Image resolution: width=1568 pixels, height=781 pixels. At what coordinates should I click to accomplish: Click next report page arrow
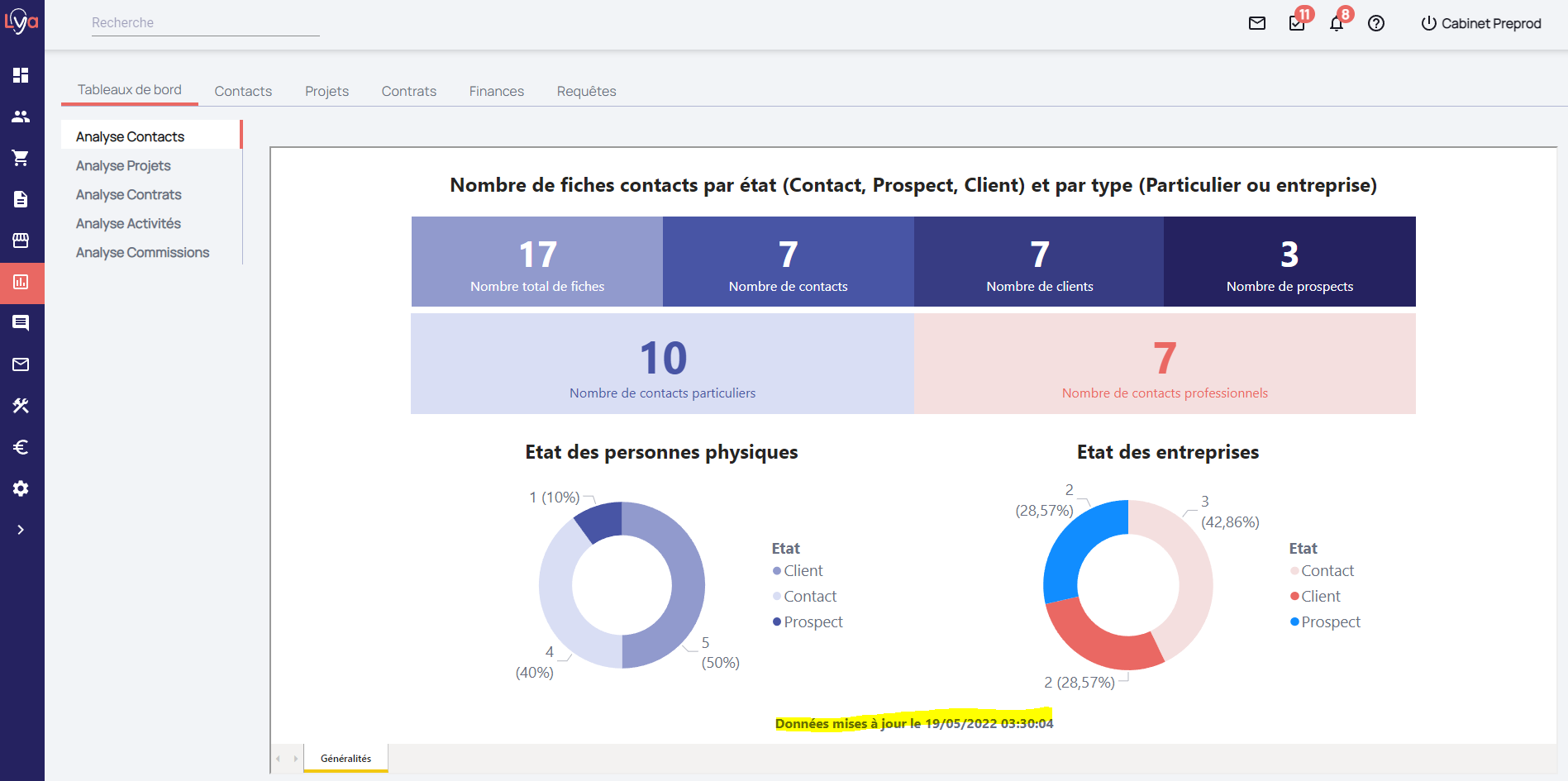coord(295,759)
